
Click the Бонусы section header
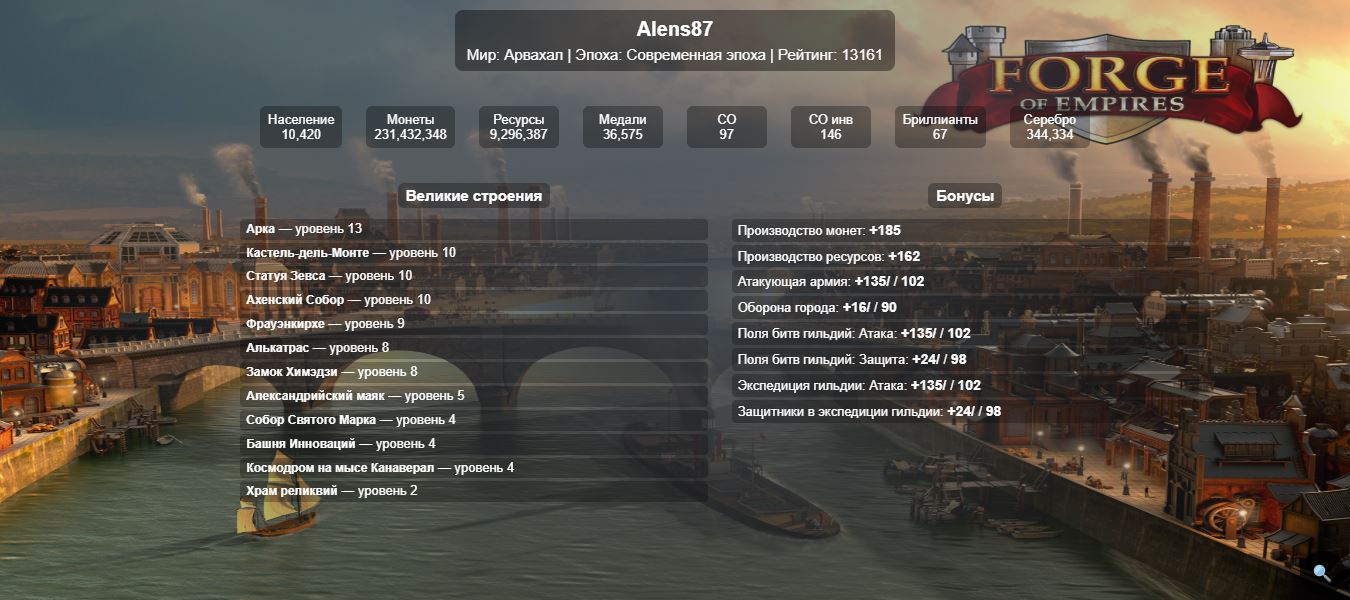(964, 196)
